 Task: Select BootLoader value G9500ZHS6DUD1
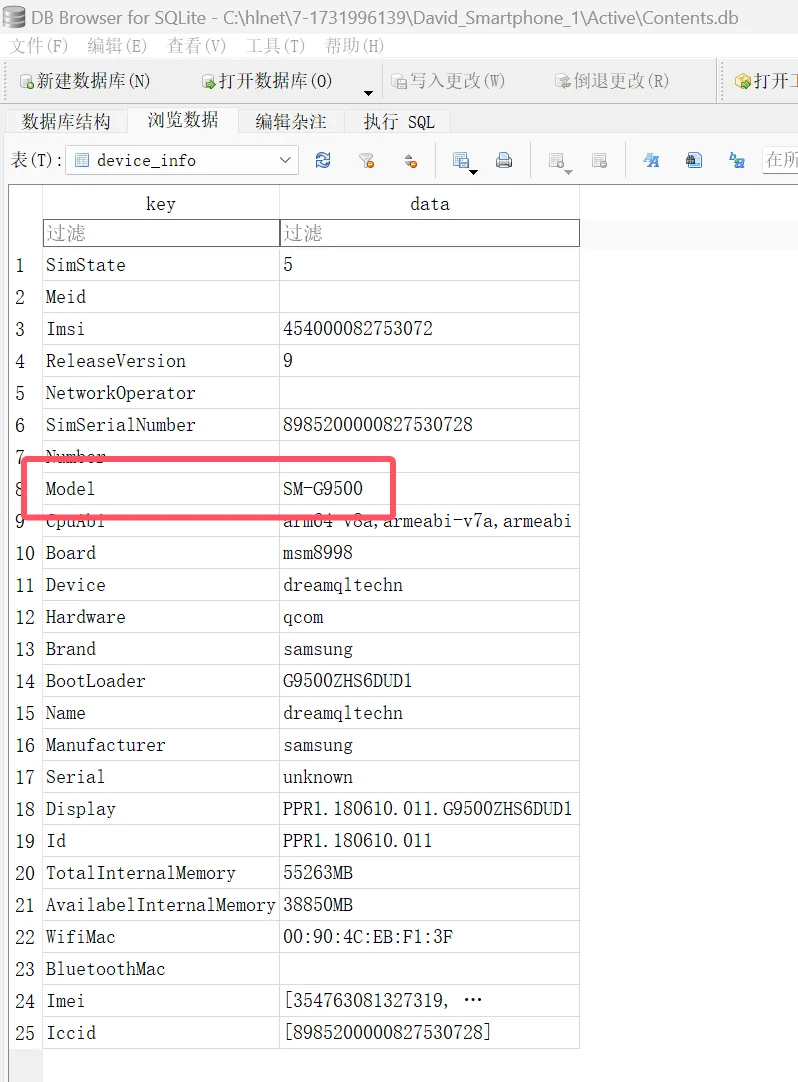(x=429, y=681)
